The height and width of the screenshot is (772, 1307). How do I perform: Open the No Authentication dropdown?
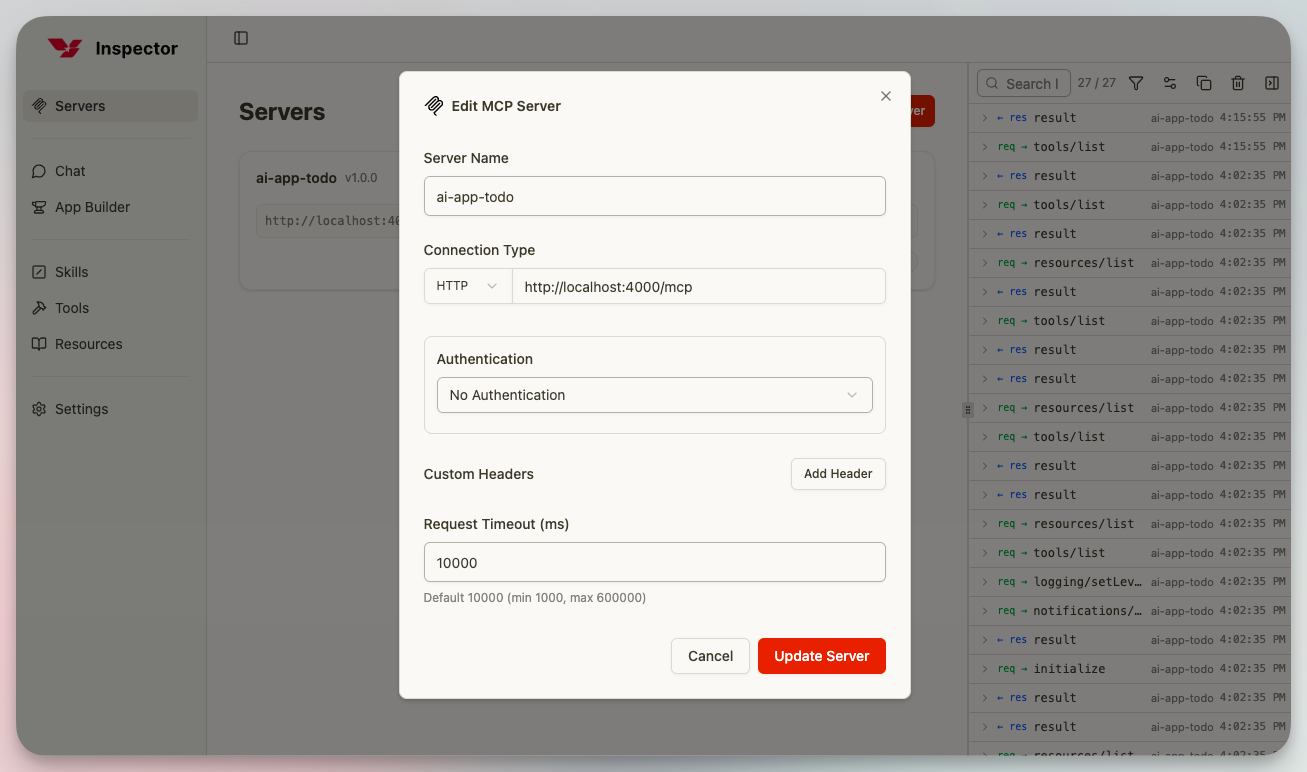[655, 395]
